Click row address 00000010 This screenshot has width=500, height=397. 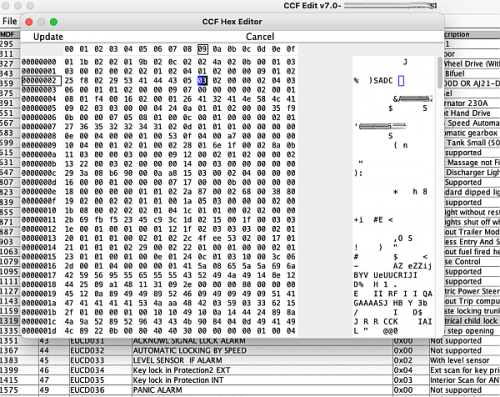coord(39,210)
